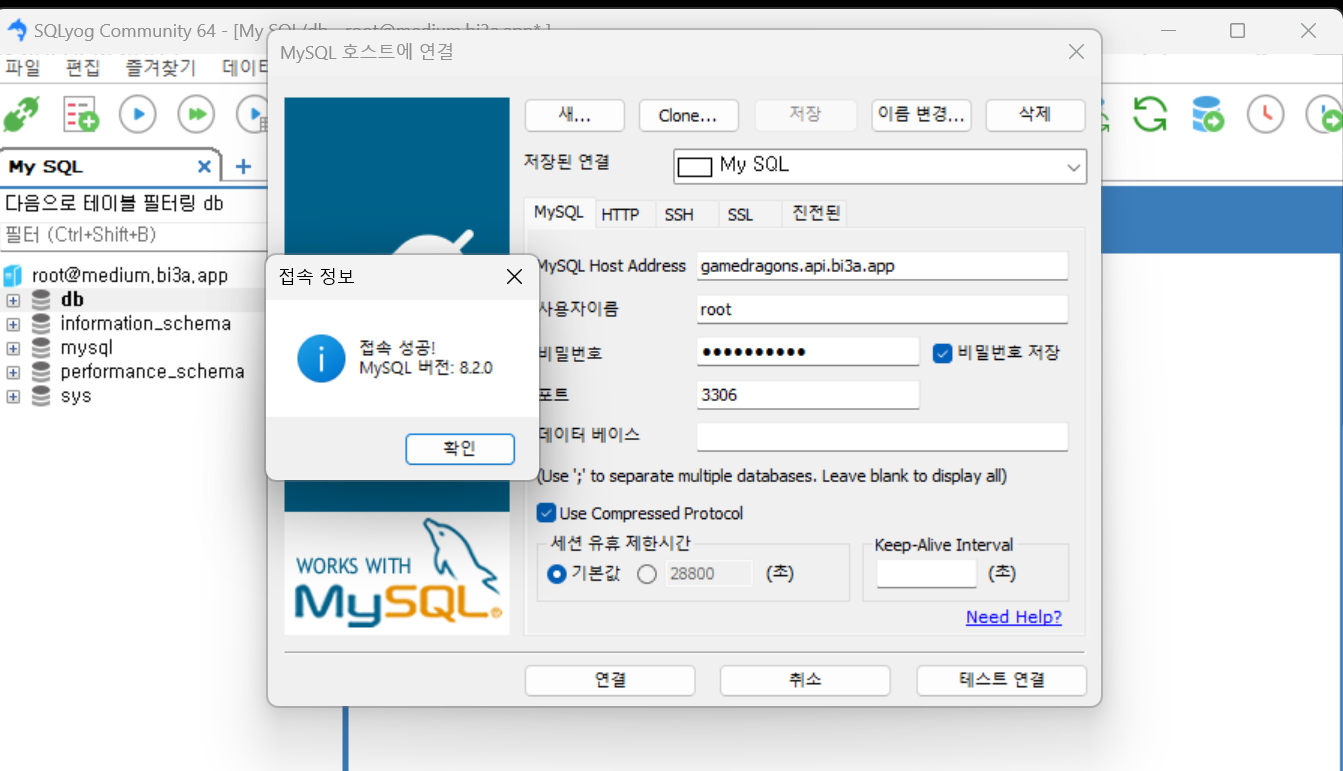Image resolution: width=1343 pixels, height=771 pixels.
Task: Open the history tab
Action: 1264,113
